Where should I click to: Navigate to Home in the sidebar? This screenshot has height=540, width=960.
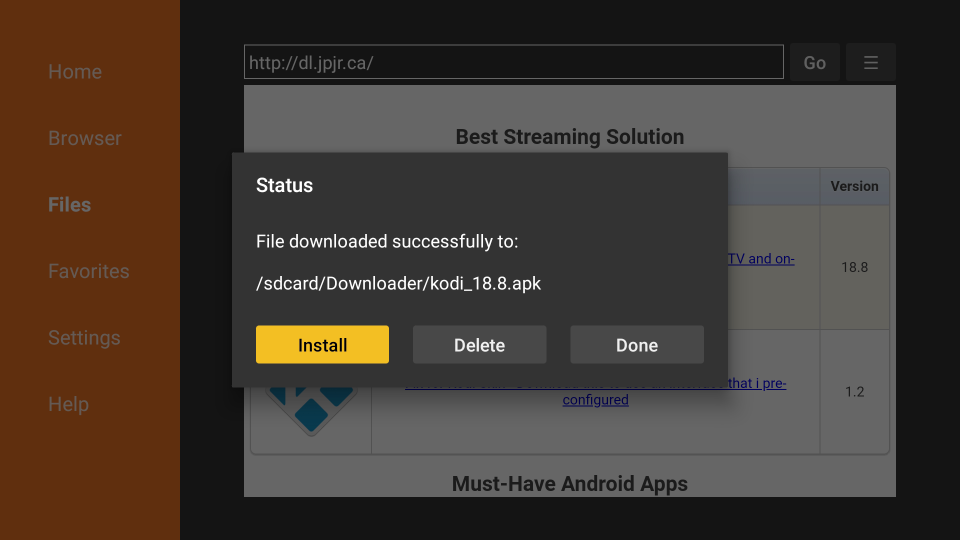(75, 72)
